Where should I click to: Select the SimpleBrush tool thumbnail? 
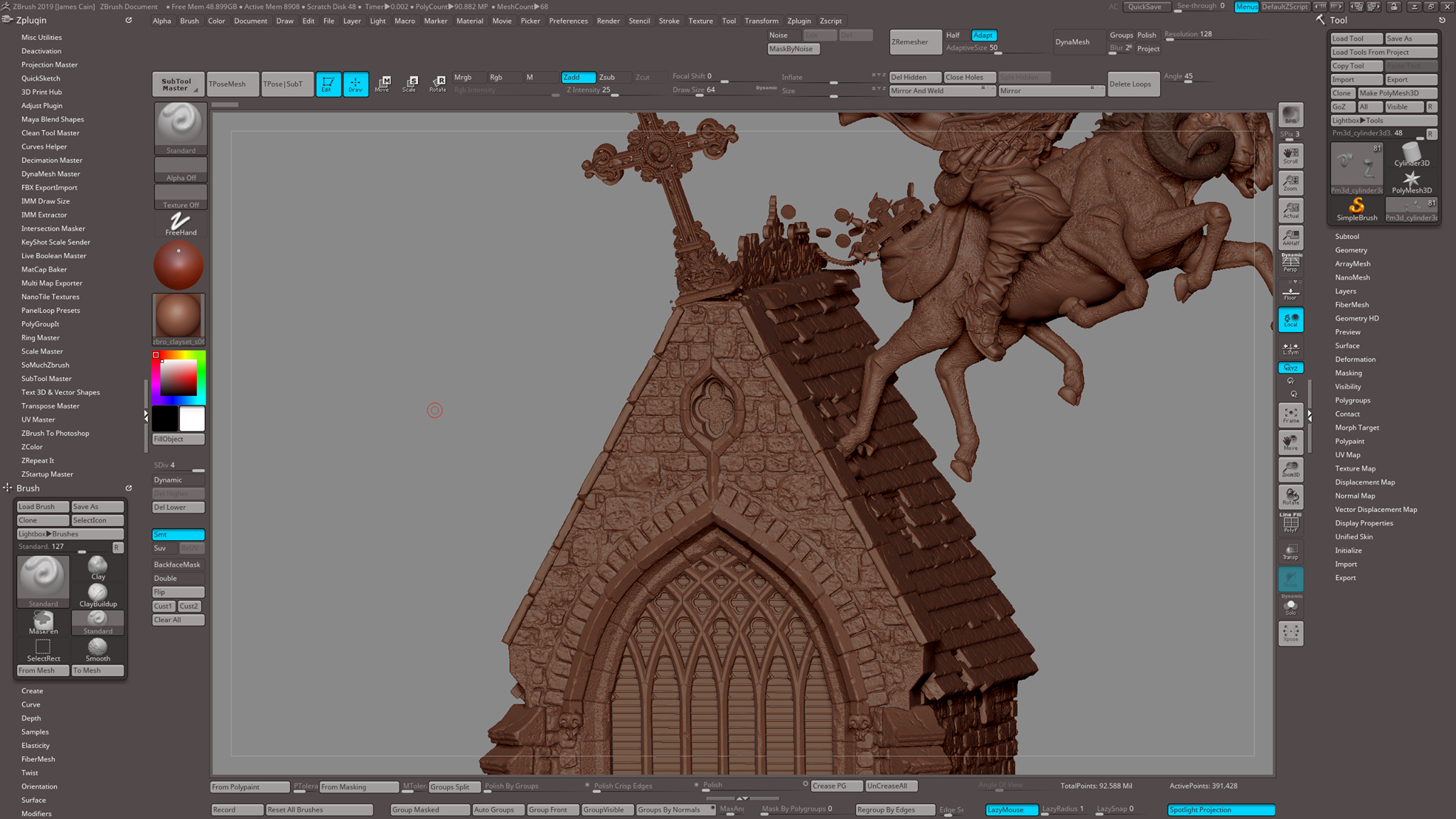(1356, 210)
